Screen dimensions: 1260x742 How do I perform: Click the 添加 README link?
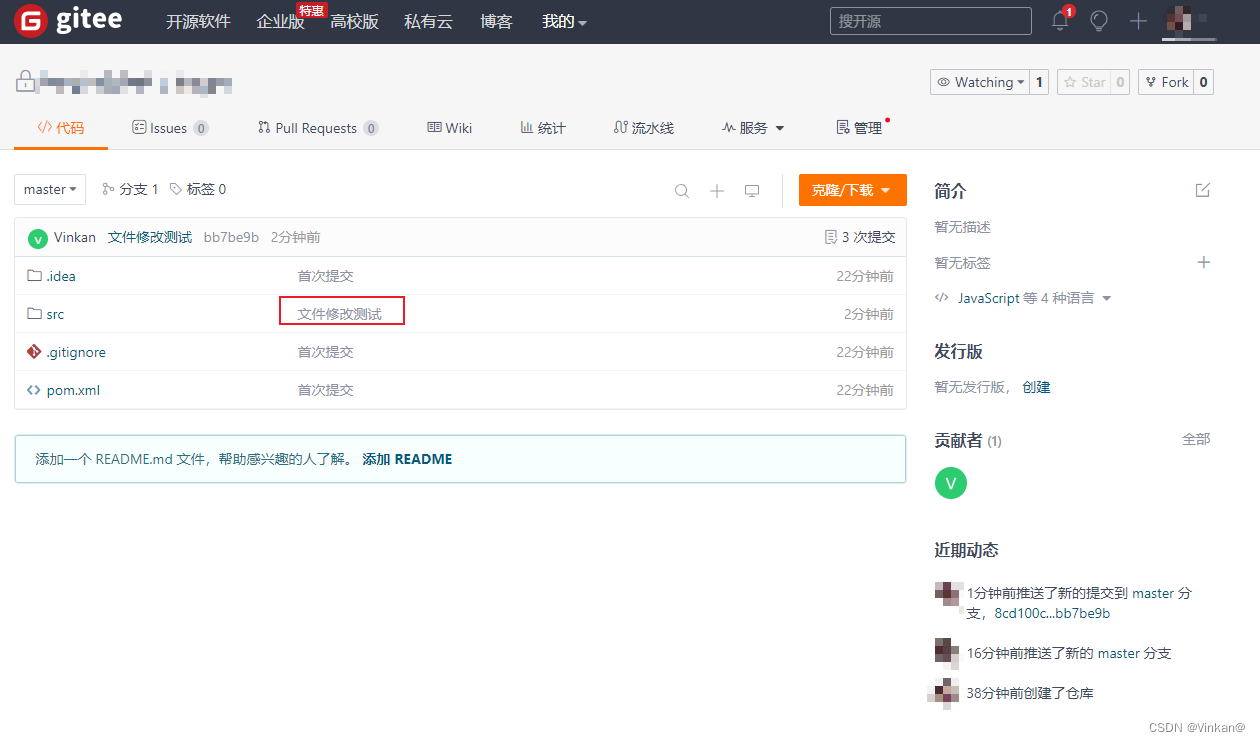(407, 459)
